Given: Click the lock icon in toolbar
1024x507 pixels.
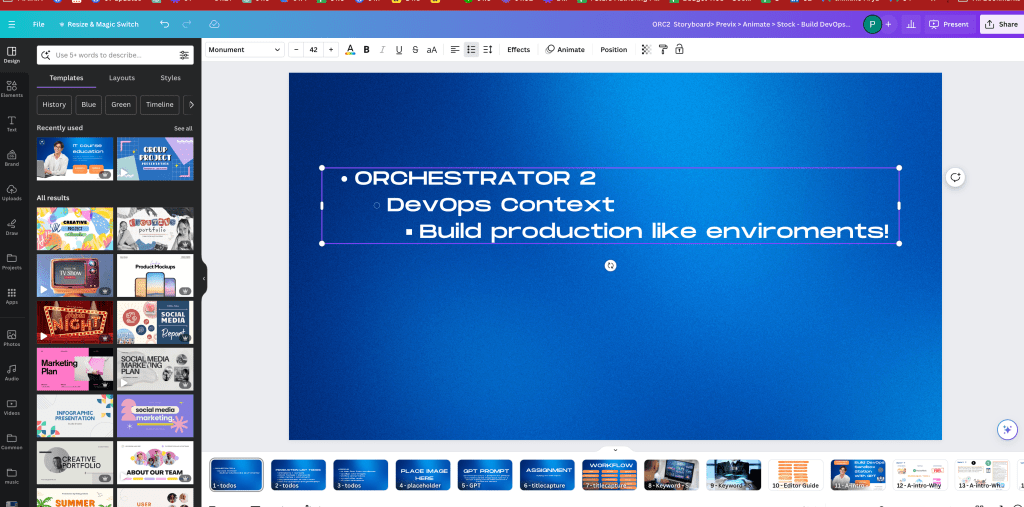Looking at the screenshot, I should click(679, 50).
